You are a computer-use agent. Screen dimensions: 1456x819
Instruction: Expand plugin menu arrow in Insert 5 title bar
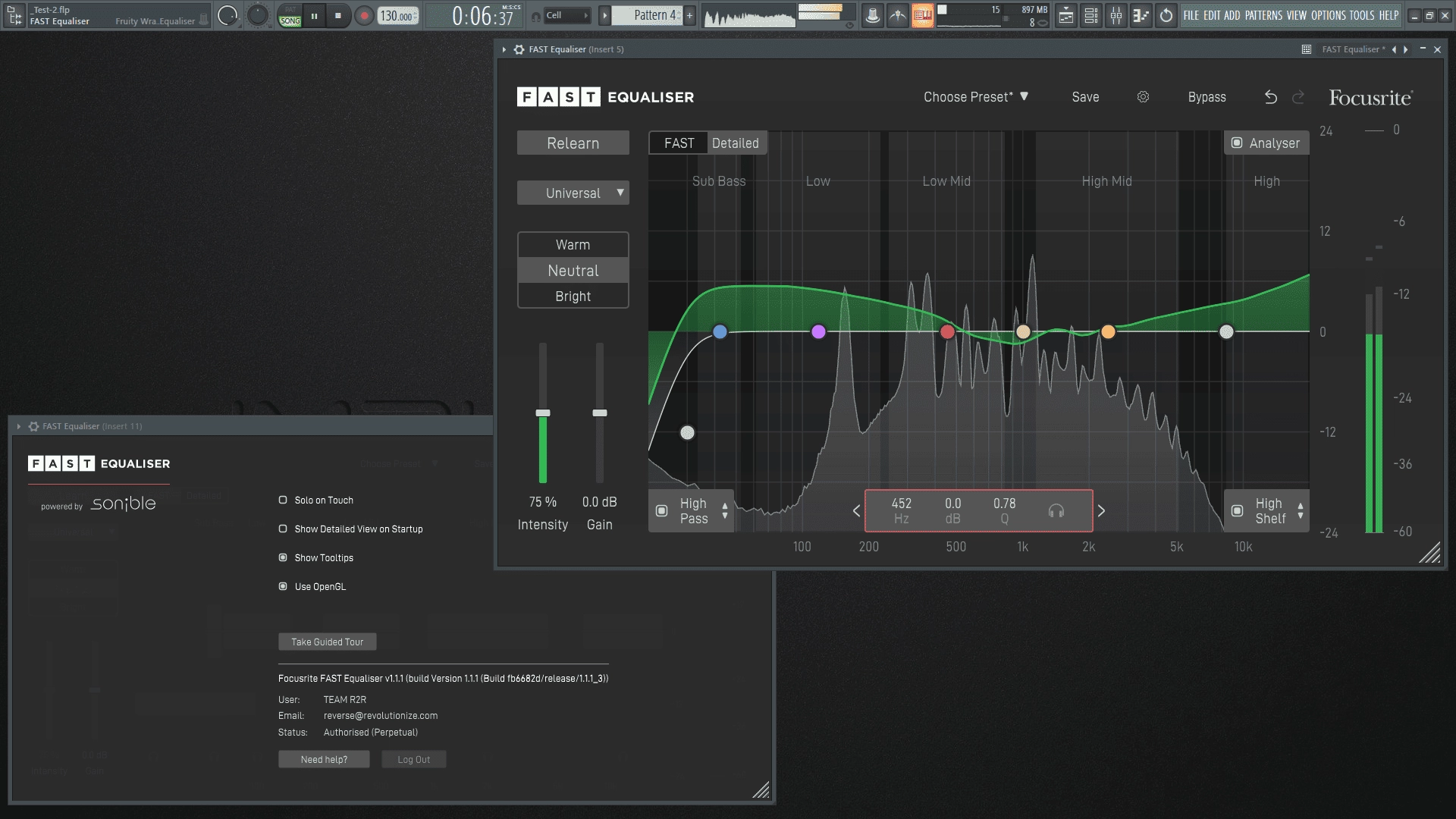[504, 49]
